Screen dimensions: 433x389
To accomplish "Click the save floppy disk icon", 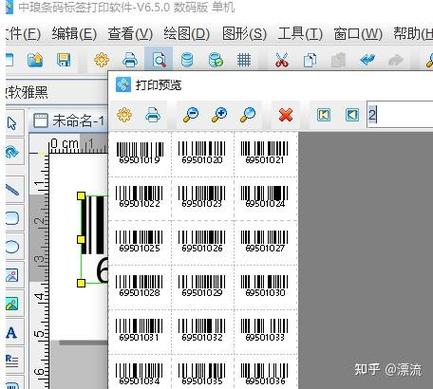I will [63, 60].
